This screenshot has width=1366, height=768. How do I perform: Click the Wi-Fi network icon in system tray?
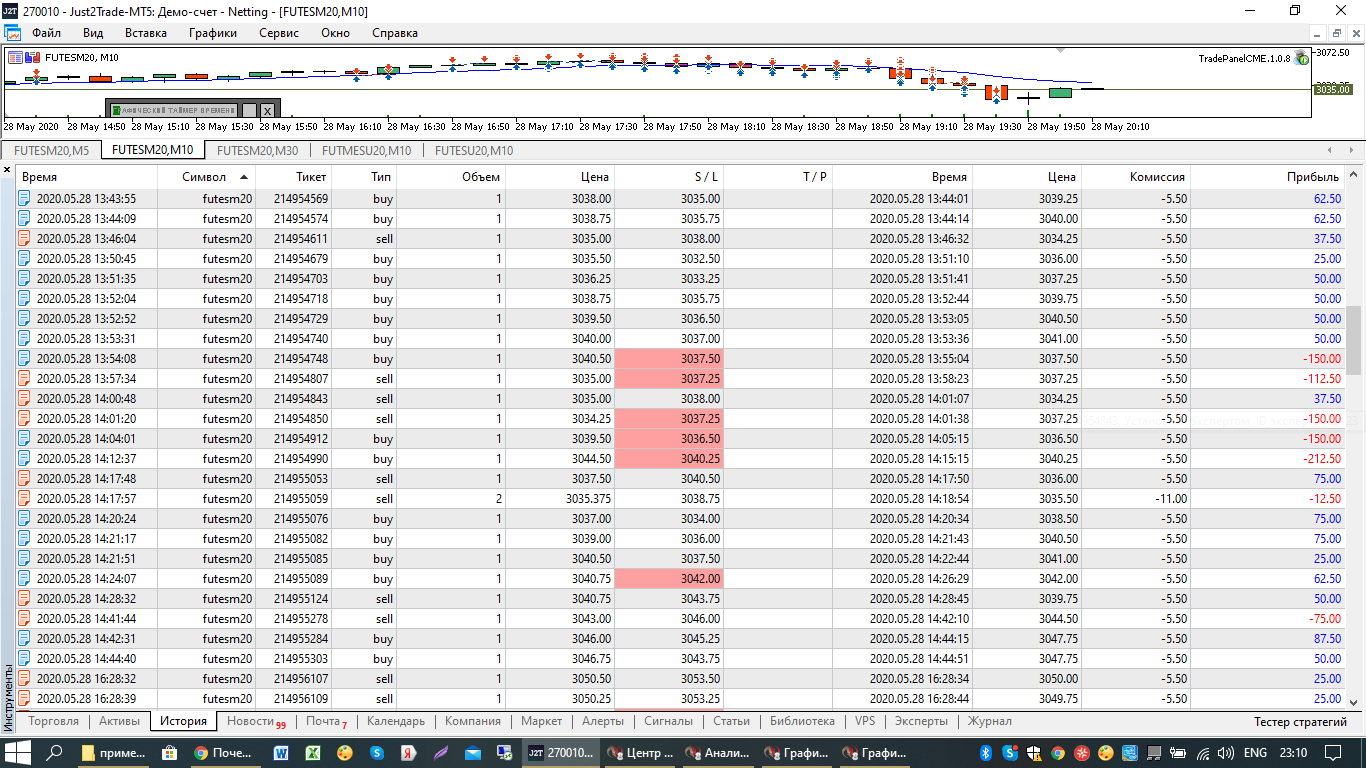(x=1203, y=752)
